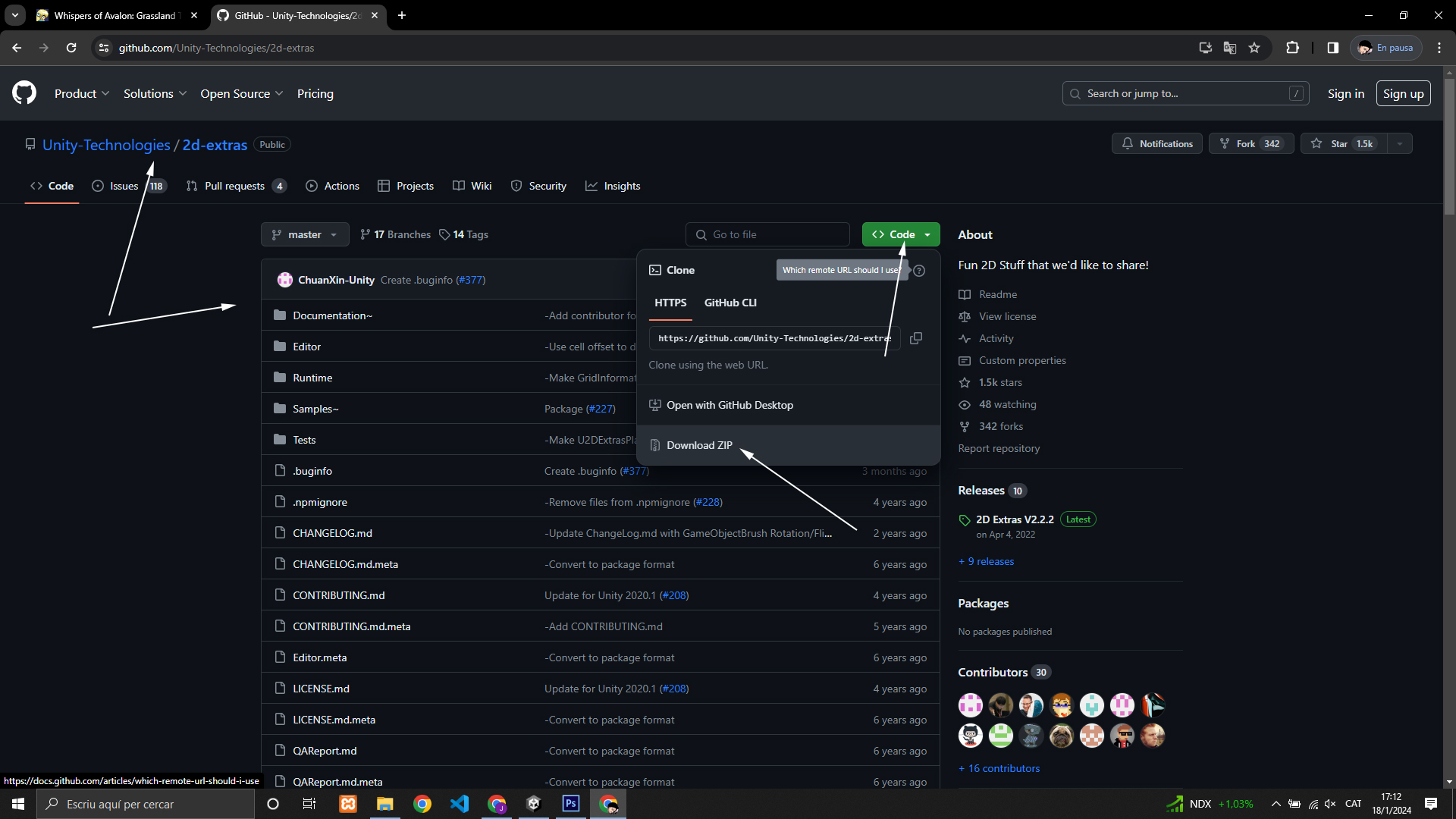This screenshot has height=819, width=1456.
Task: Click the Go to file search field
Action: 768,235
